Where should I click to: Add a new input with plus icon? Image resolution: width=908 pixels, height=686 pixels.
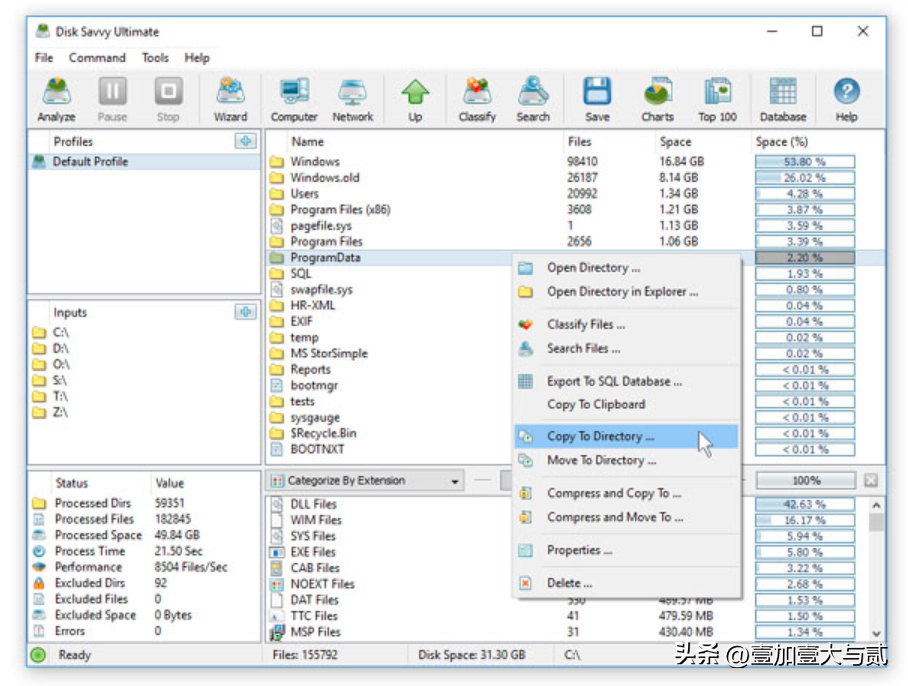[246, 312]
